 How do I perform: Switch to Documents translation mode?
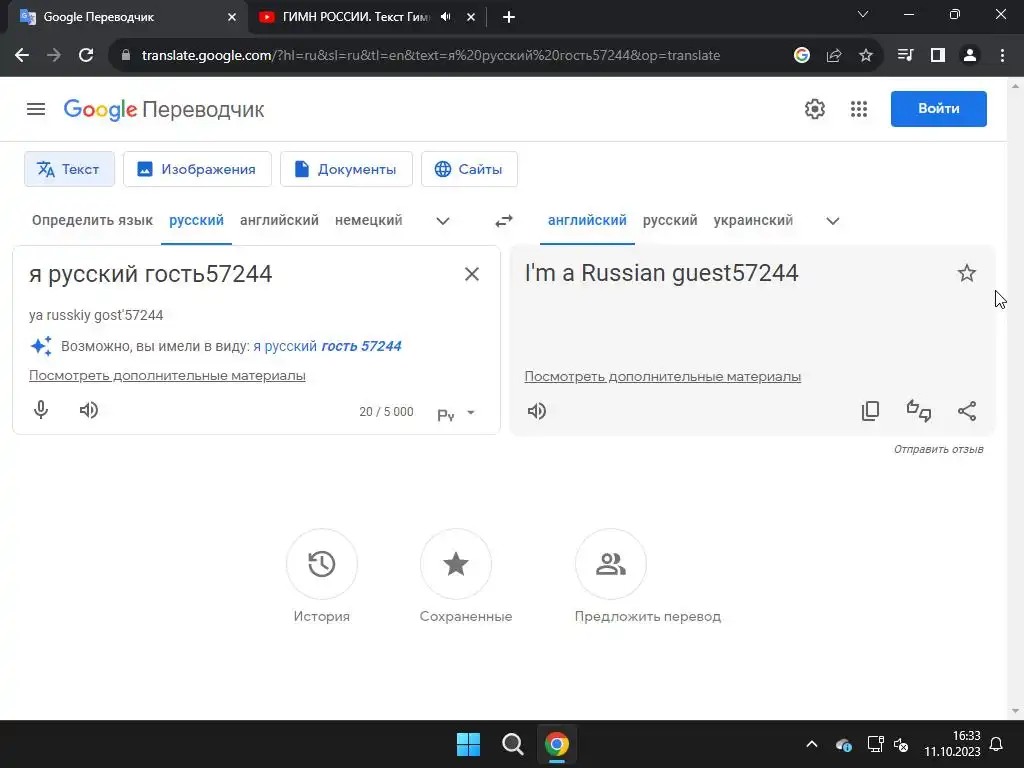coord(346,169)
